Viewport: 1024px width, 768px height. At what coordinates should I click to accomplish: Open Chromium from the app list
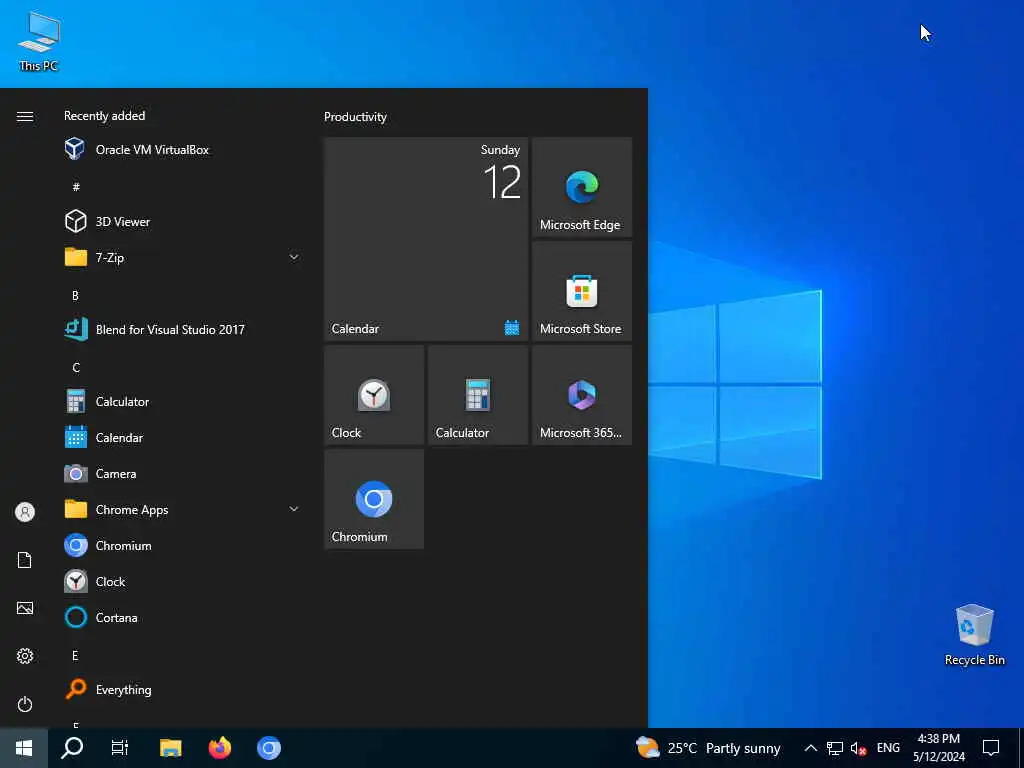pyautogui.click(x=182, y=545)
